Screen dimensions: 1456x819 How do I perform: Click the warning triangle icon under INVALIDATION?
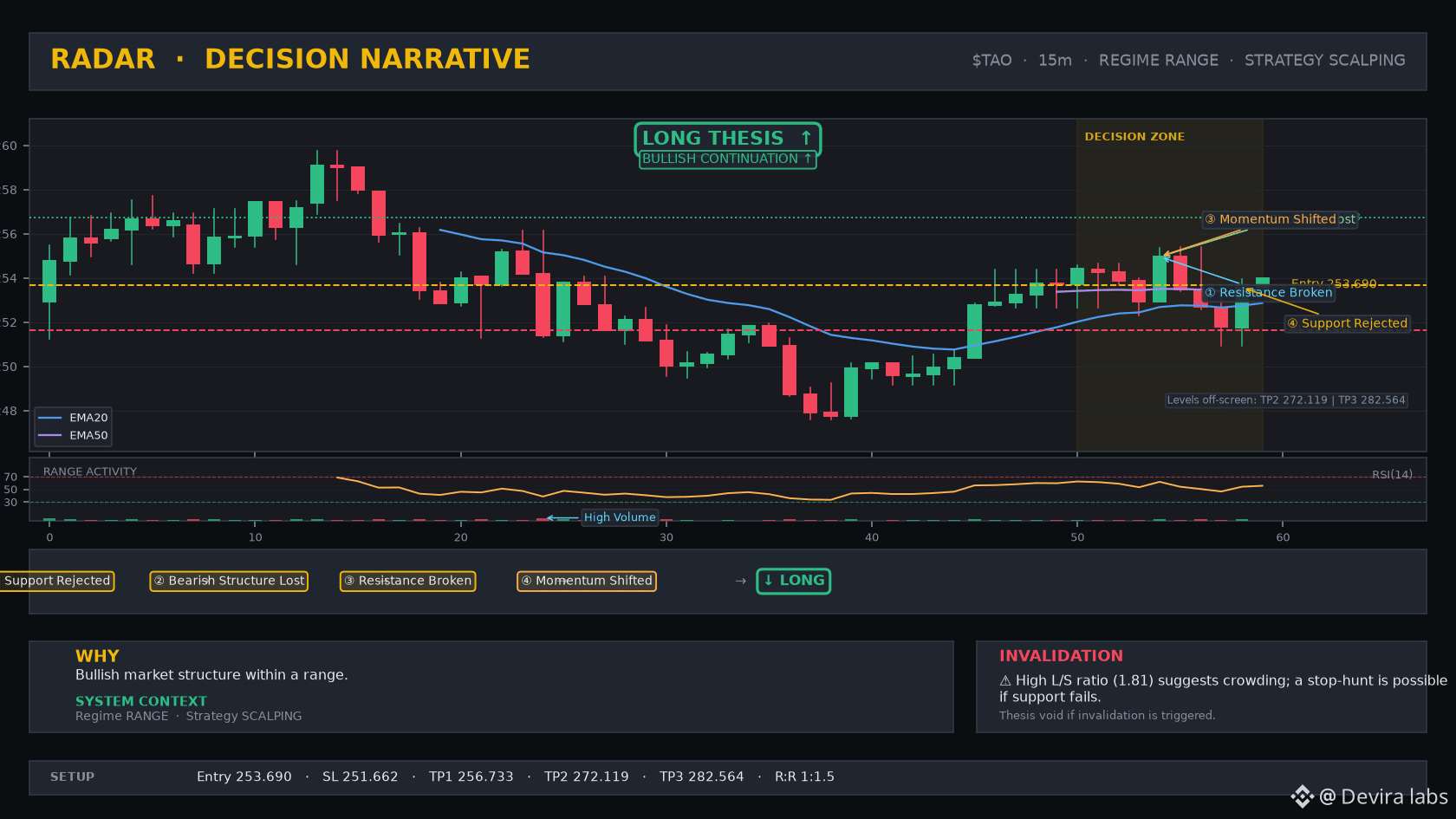pos(1005,681)
